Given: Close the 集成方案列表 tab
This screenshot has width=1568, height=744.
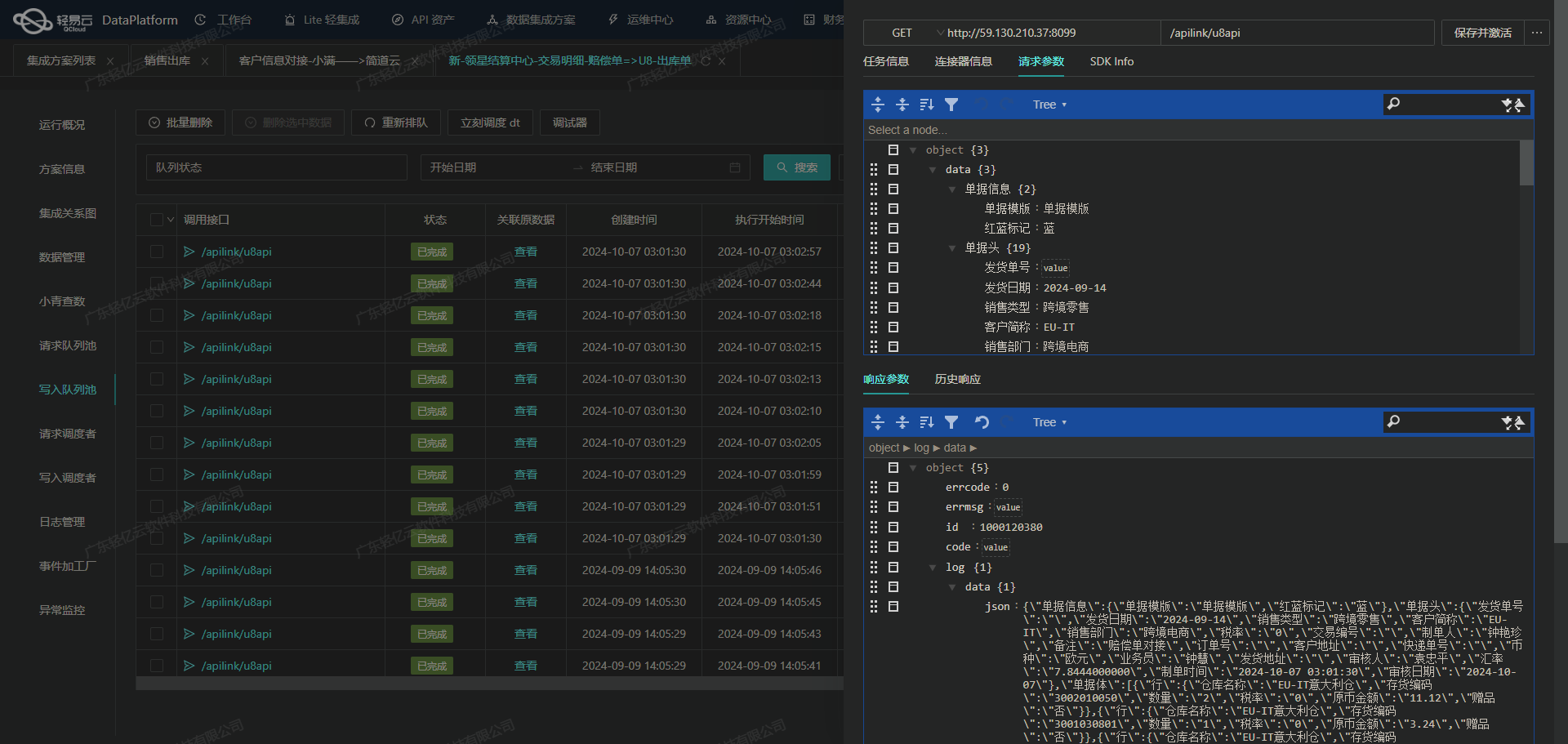Looking at the screenshot, I should coord(110,61).
